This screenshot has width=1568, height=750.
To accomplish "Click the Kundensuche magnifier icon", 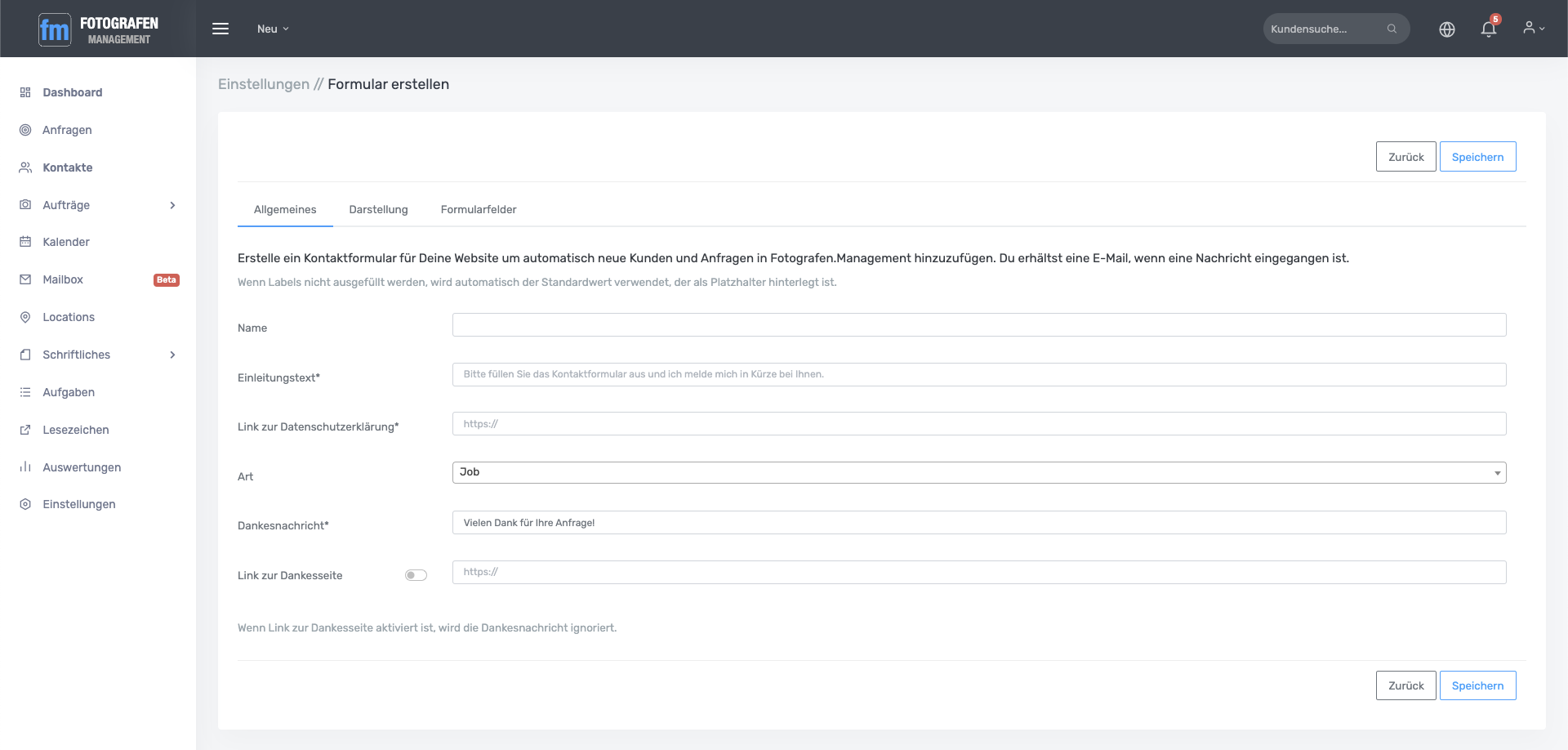I will [1392, 29].
